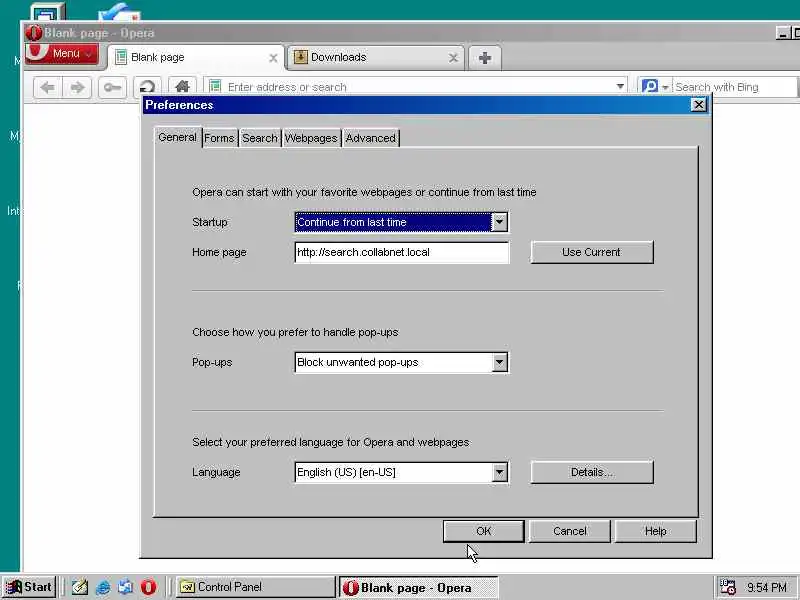800x600 pixels.
Task: Open the Windows Start menu
Action: (x=29, y=587)
